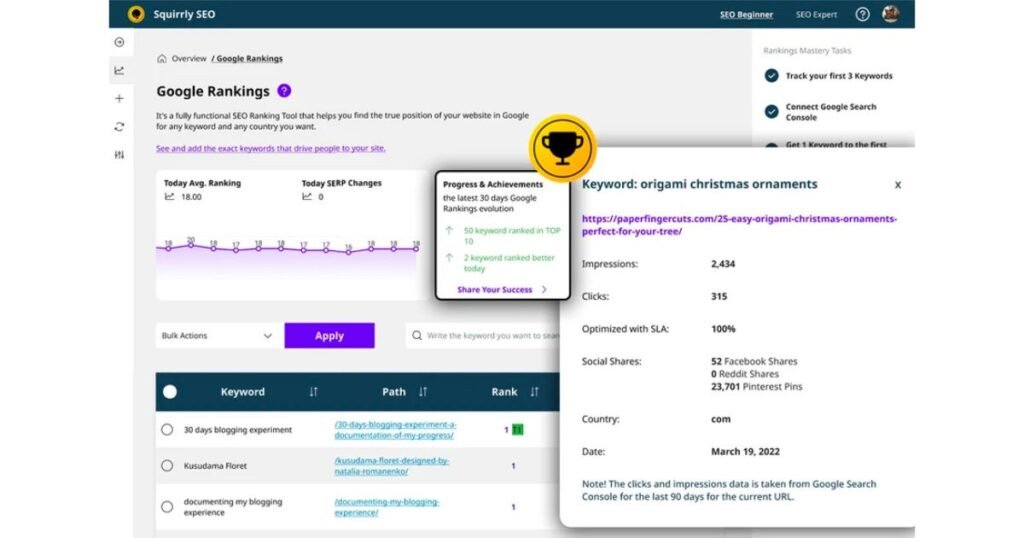Click the Progress & Achievements heading

[x=492, y=184]
